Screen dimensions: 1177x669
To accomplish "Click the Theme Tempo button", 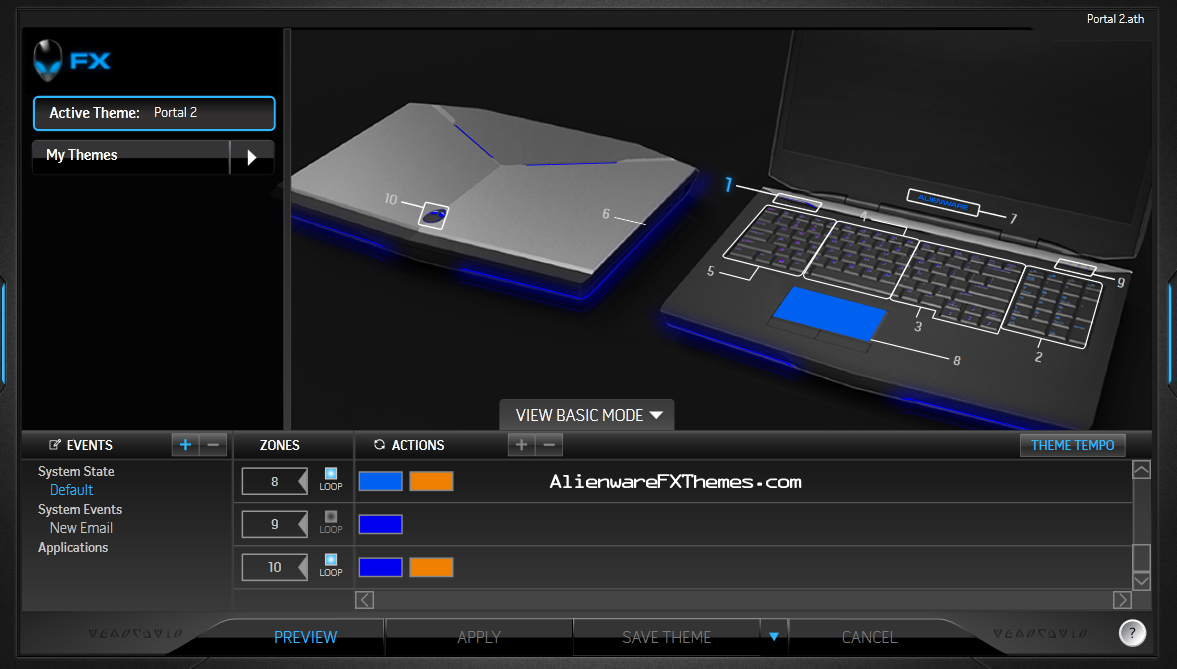I will 1073,445.
